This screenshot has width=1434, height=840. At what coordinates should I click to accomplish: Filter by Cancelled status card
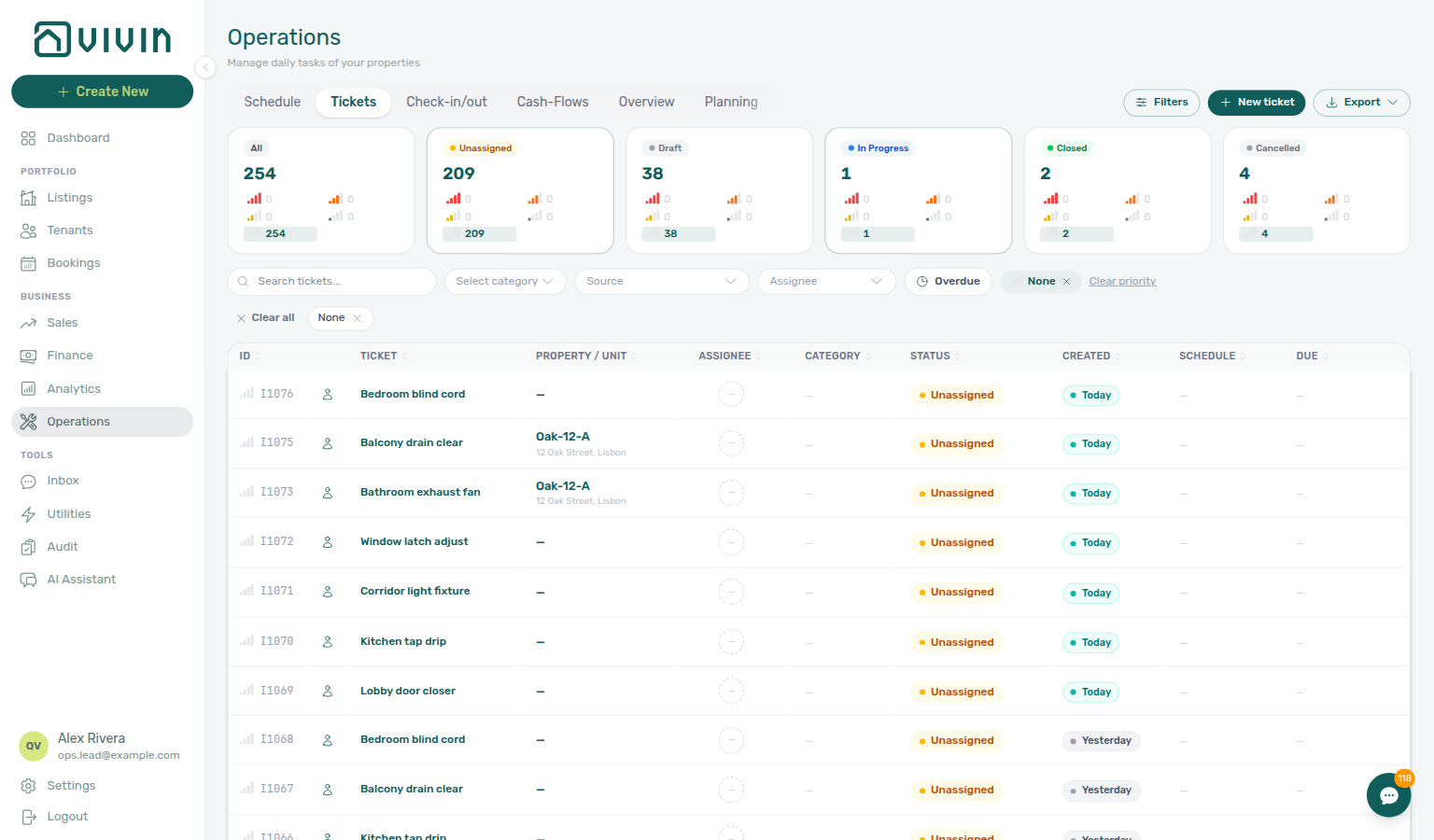click(x=1316, y=190)
